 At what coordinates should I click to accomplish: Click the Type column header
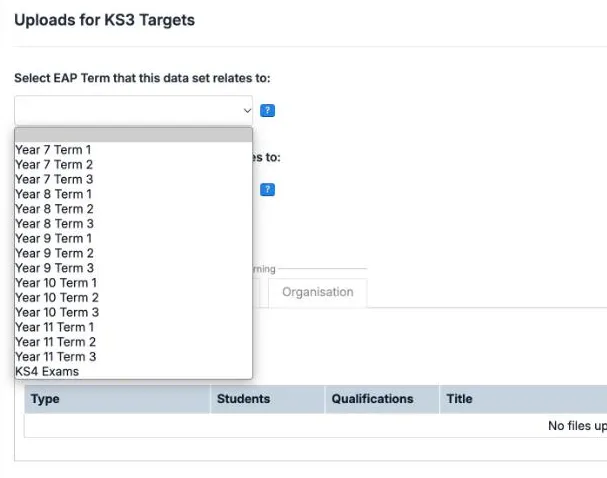point(118,399)
